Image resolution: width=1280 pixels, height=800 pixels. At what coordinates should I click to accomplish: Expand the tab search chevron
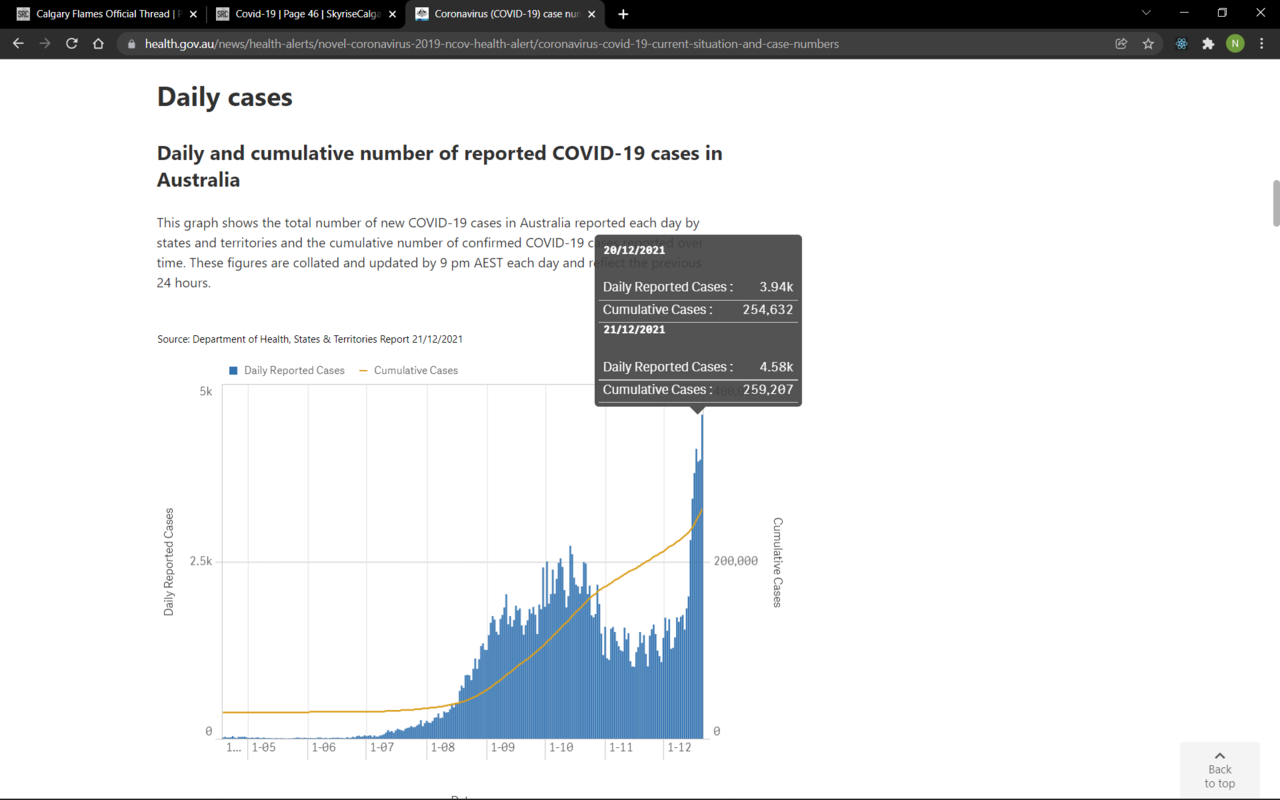pyautogui.click(x=1146, y=13)
